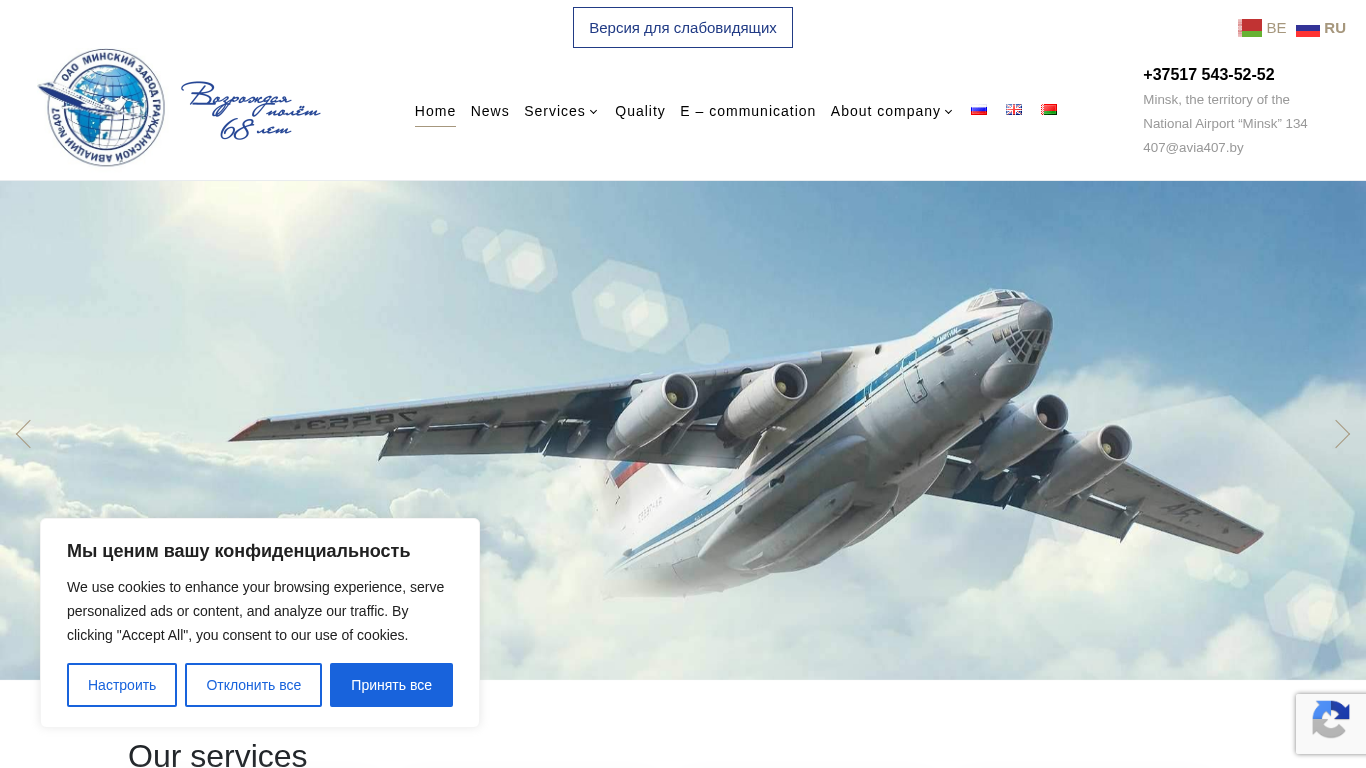This screenshot has width=1366, height=768.
Task: Reject cookies with Отклонить все
Action: click(x=253, y=685)
